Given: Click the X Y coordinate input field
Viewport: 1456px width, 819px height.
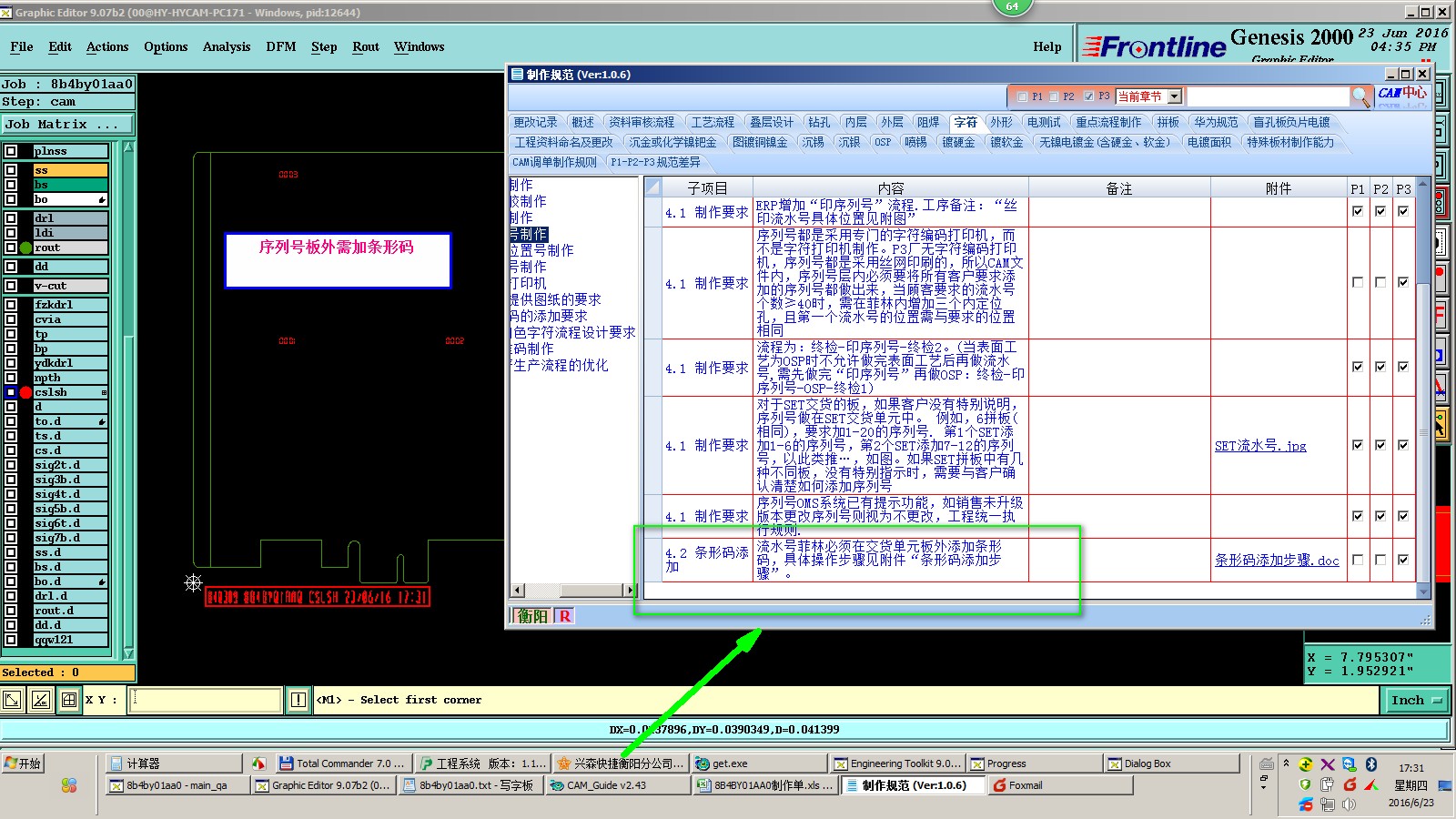Looking at the screenshot, I should 207,700.
